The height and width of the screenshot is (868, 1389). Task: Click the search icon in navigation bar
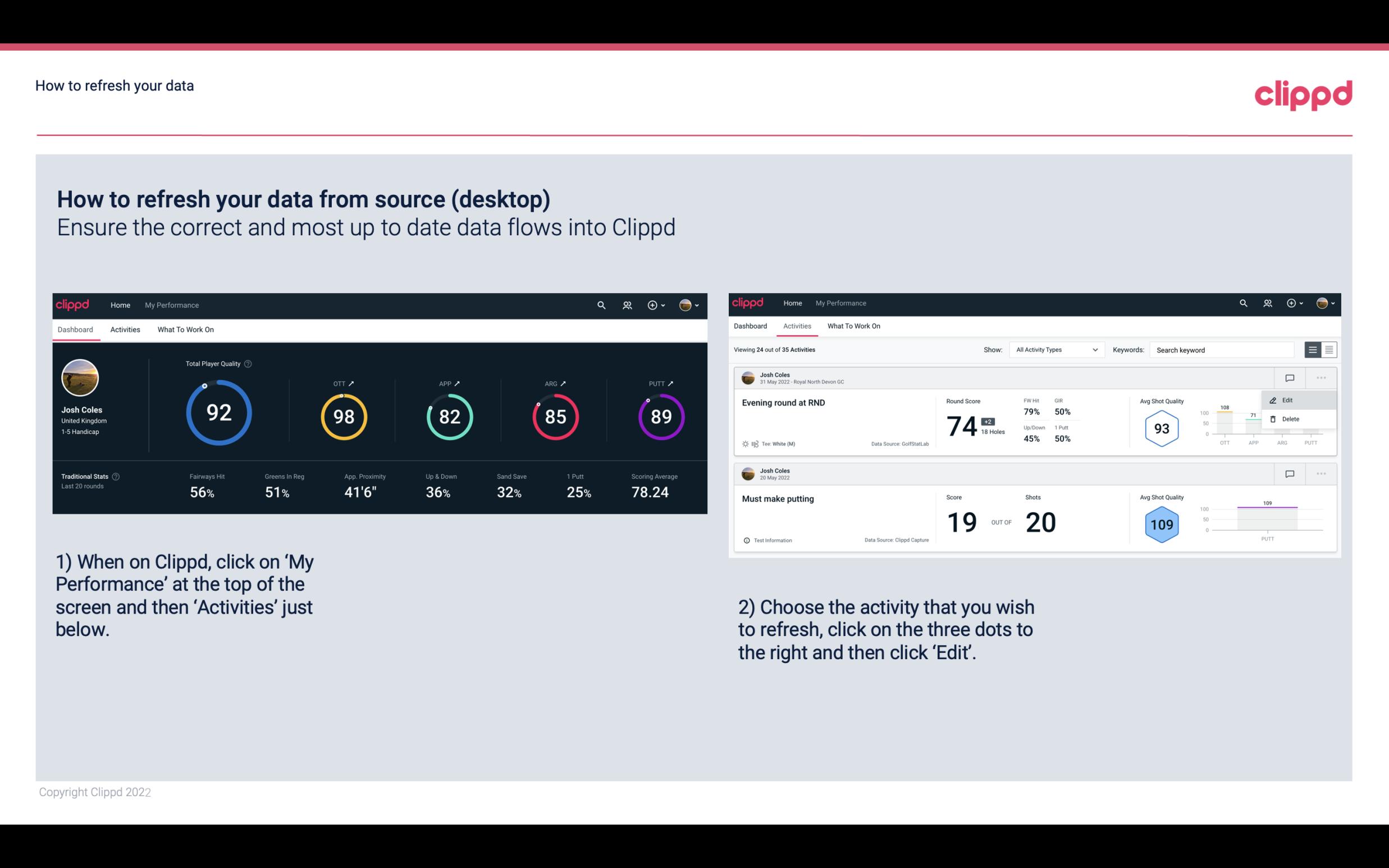click(x=601, y=304)
